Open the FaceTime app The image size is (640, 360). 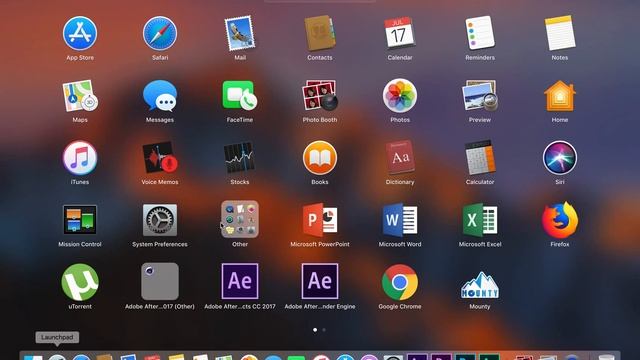click(x=240, y=96)
